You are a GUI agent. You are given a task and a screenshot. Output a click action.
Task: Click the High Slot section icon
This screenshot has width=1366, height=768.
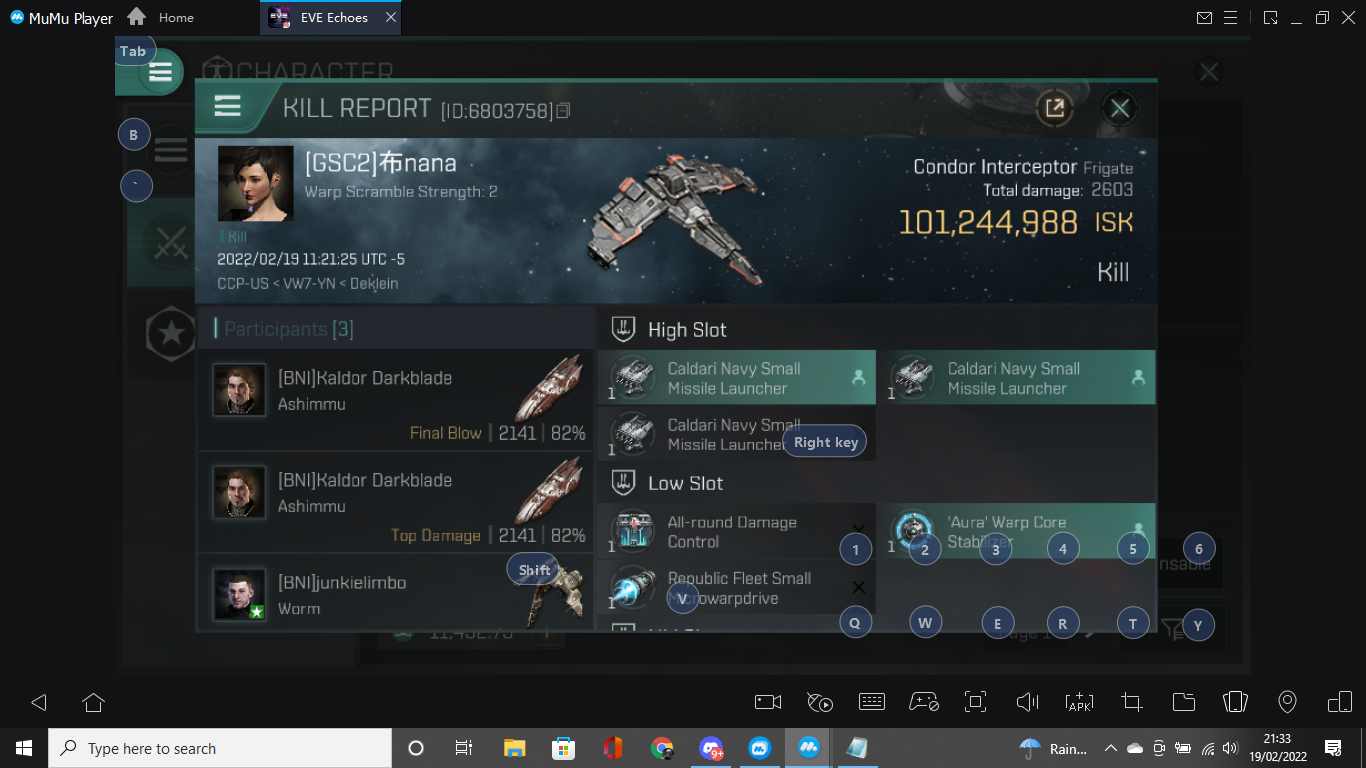click(x=624, y=329)
